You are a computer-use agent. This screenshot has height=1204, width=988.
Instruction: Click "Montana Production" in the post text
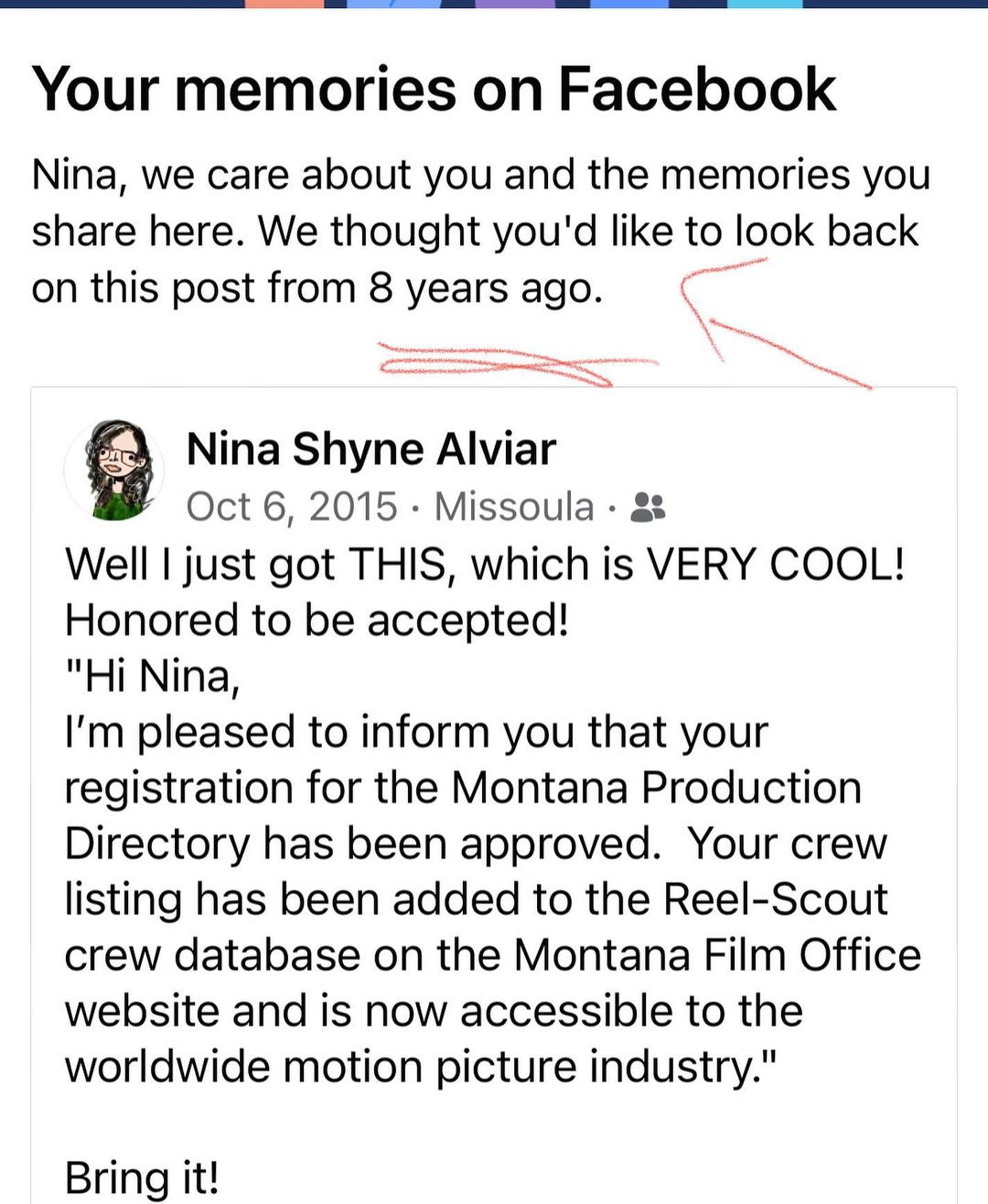(x=656, y=788)
